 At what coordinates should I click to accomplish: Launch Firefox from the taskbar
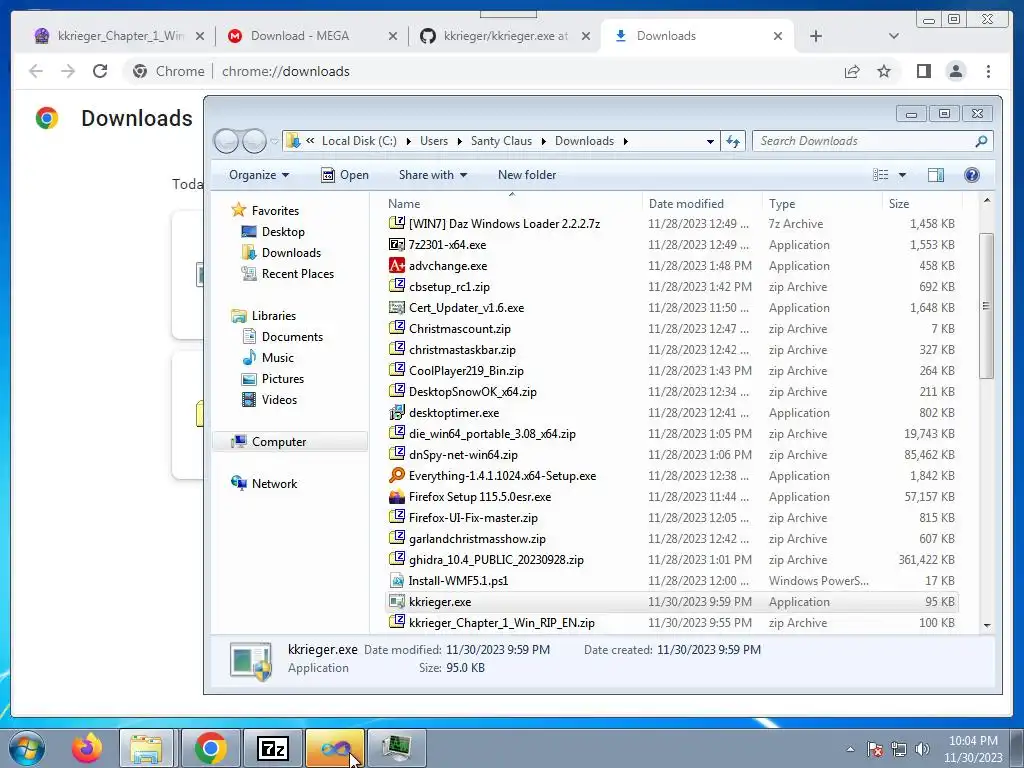87,748
